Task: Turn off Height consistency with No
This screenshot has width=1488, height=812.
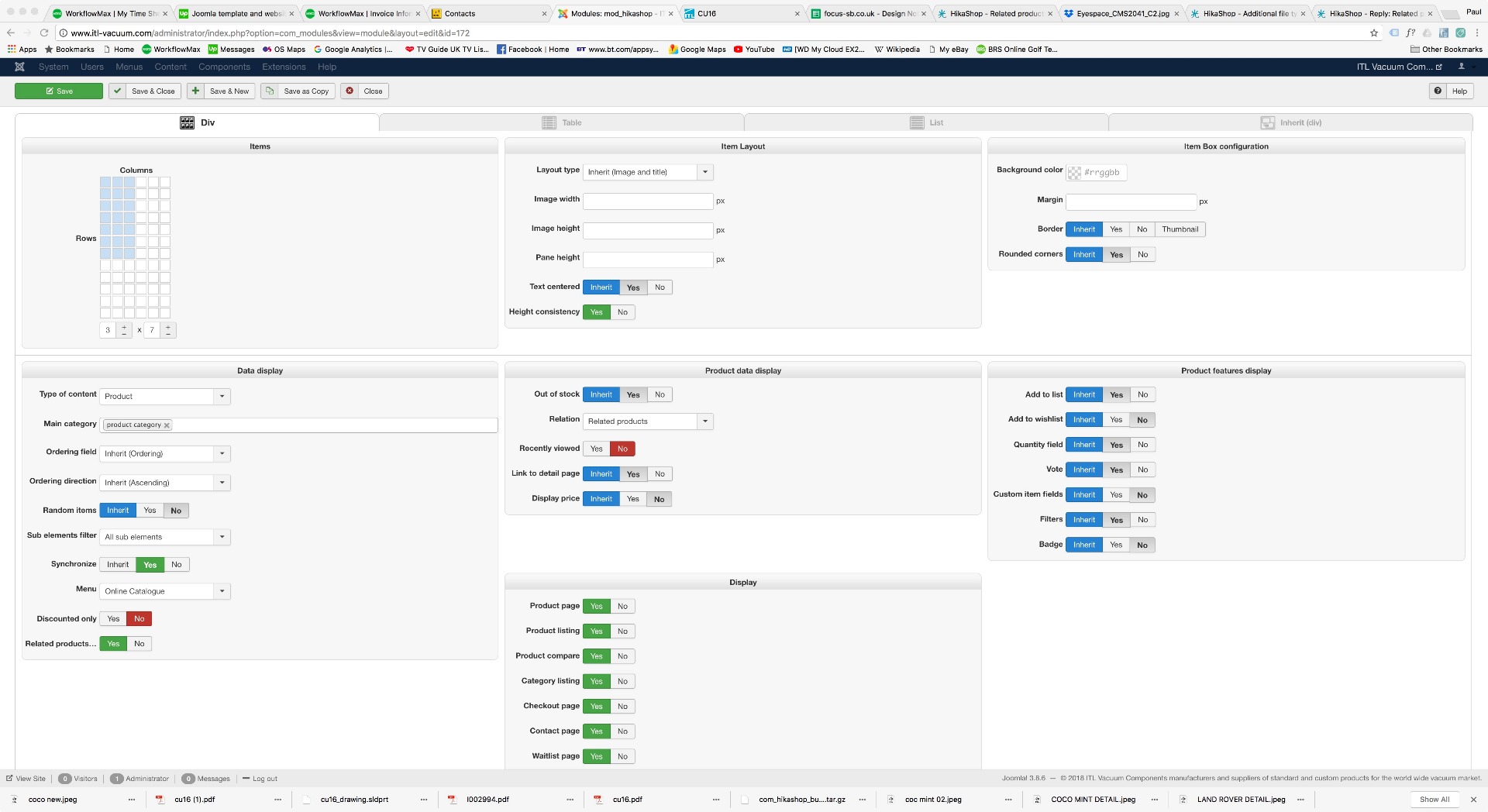Action: coord(622,312)
